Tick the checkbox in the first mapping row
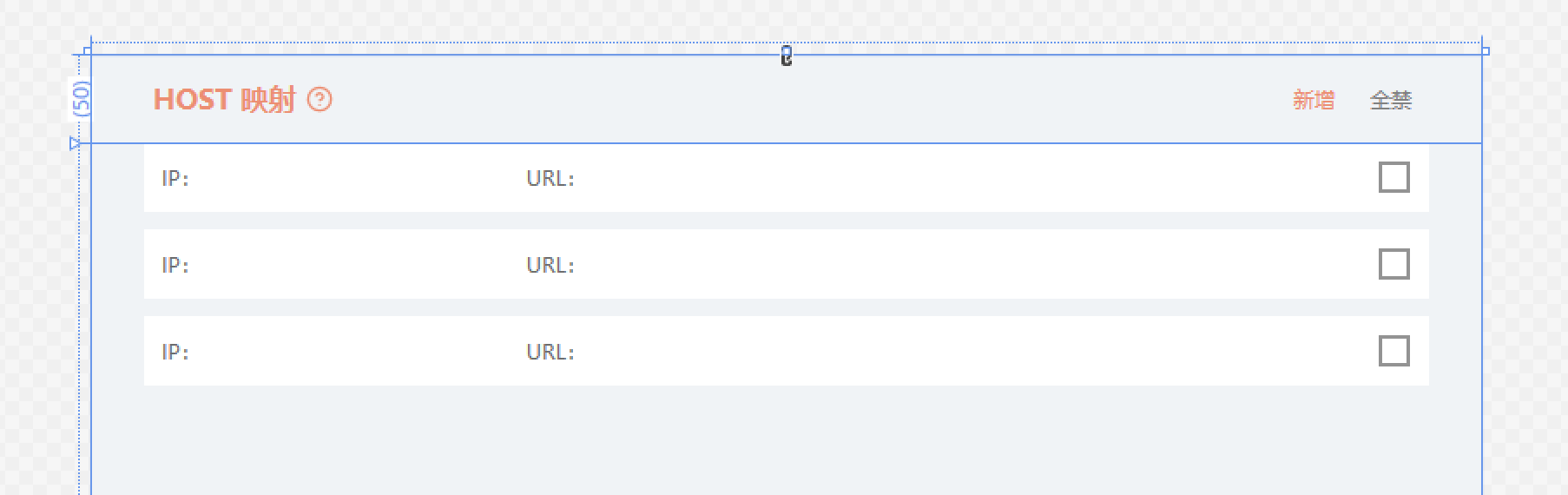The width and height of the screenshot is (1568, 495). 1394,177
